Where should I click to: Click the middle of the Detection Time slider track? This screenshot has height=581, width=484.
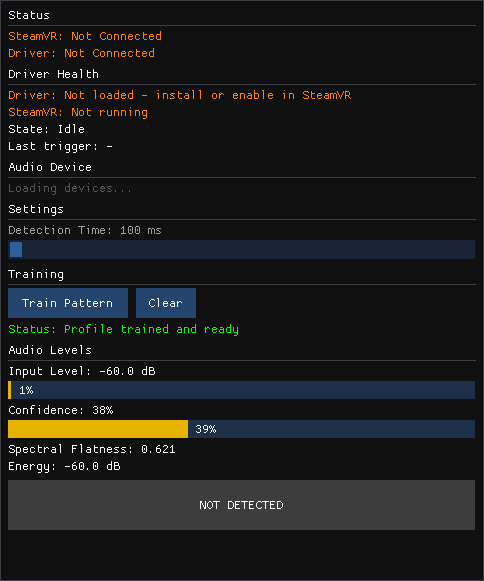point(242,249)
